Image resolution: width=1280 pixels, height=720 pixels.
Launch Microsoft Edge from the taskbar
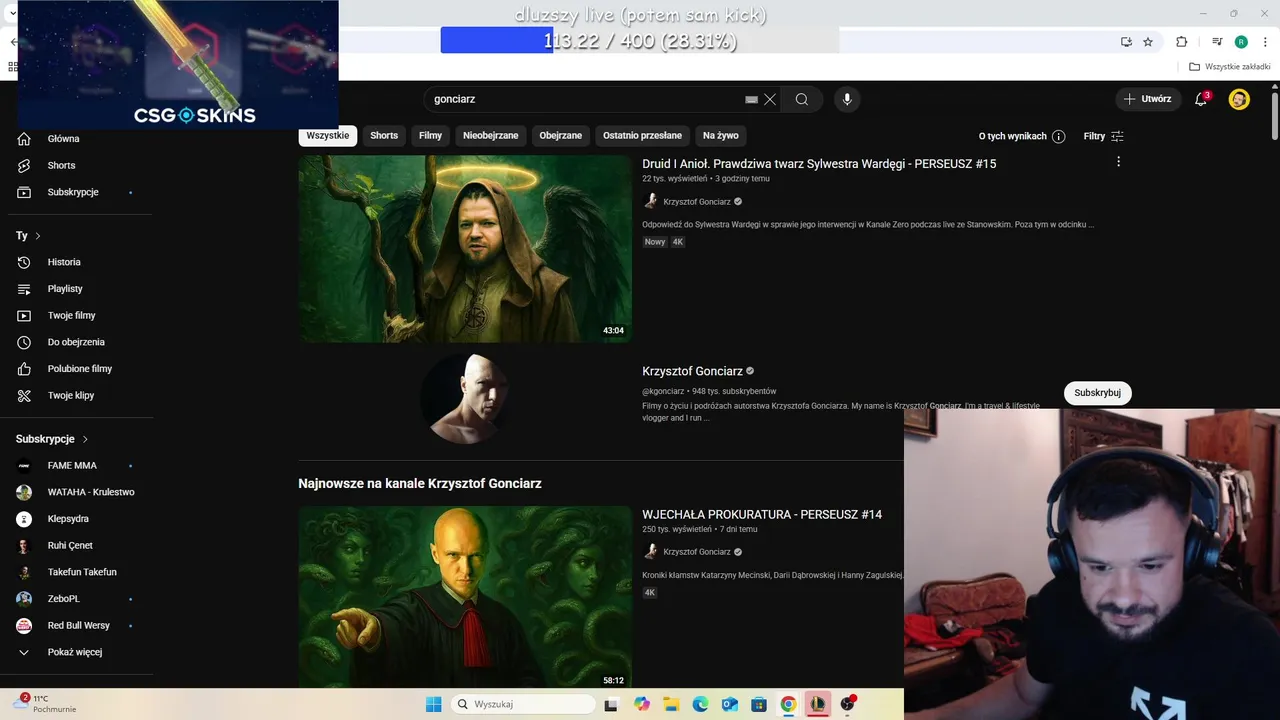pos(700,704)
